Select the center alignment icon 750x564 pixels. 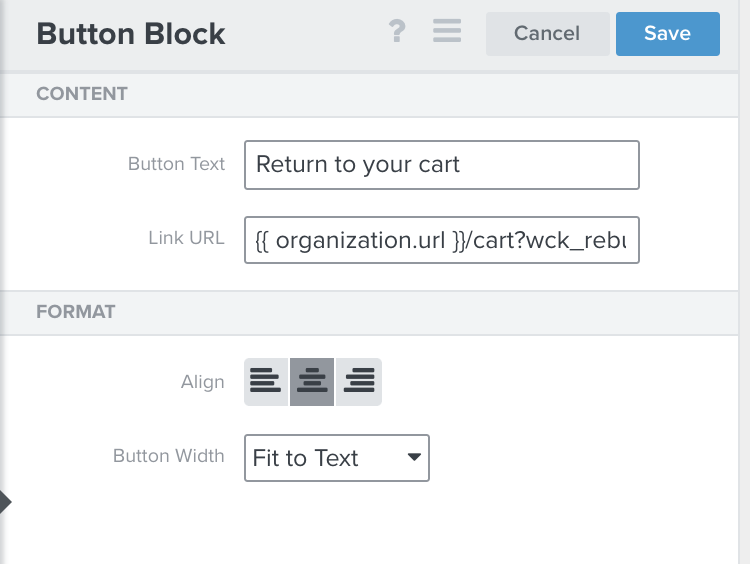pos(312,381)
